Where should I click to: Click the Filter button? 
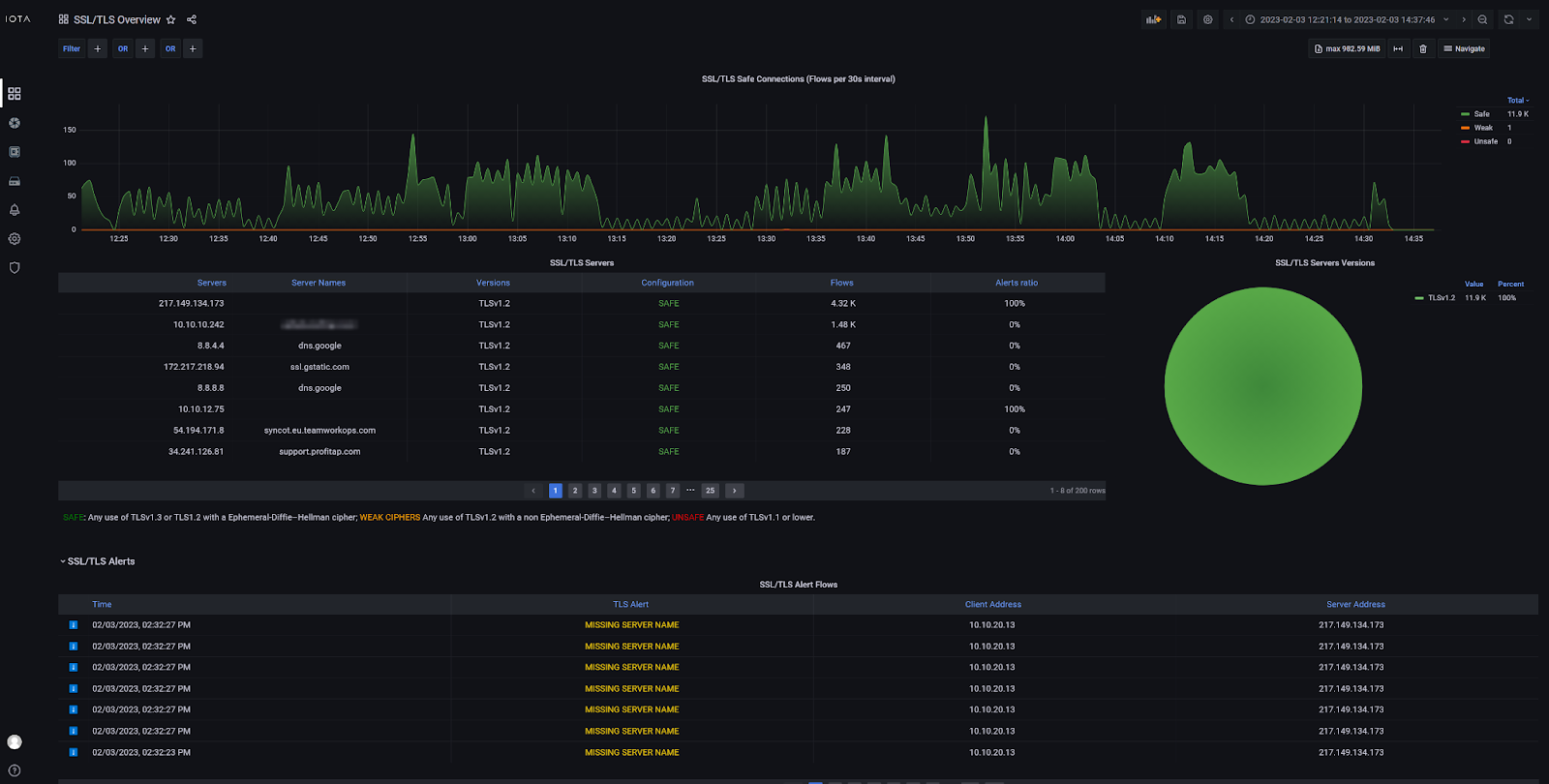coord(72,48)
